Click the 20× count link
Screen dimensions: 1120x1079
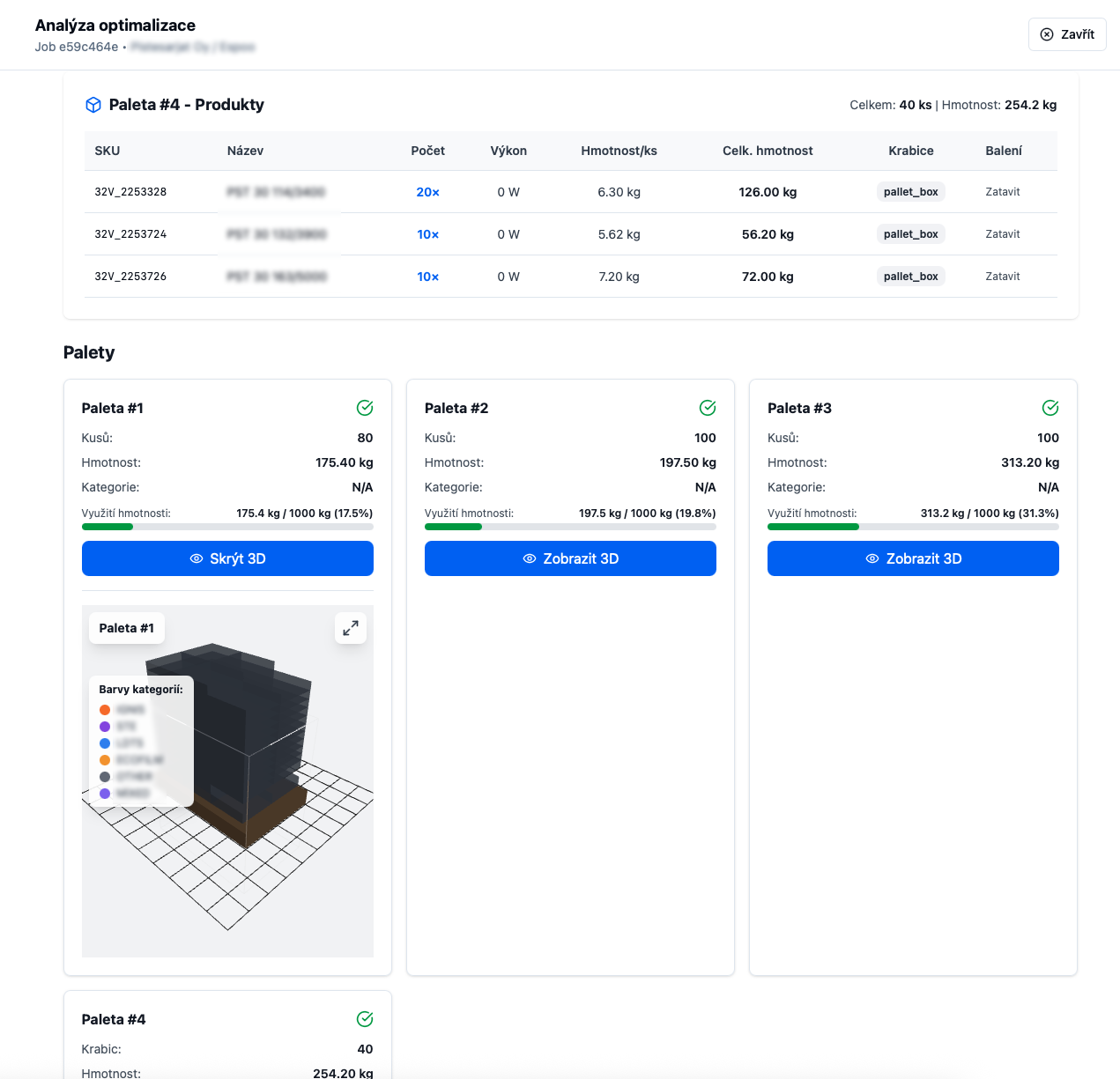[427, 192]
